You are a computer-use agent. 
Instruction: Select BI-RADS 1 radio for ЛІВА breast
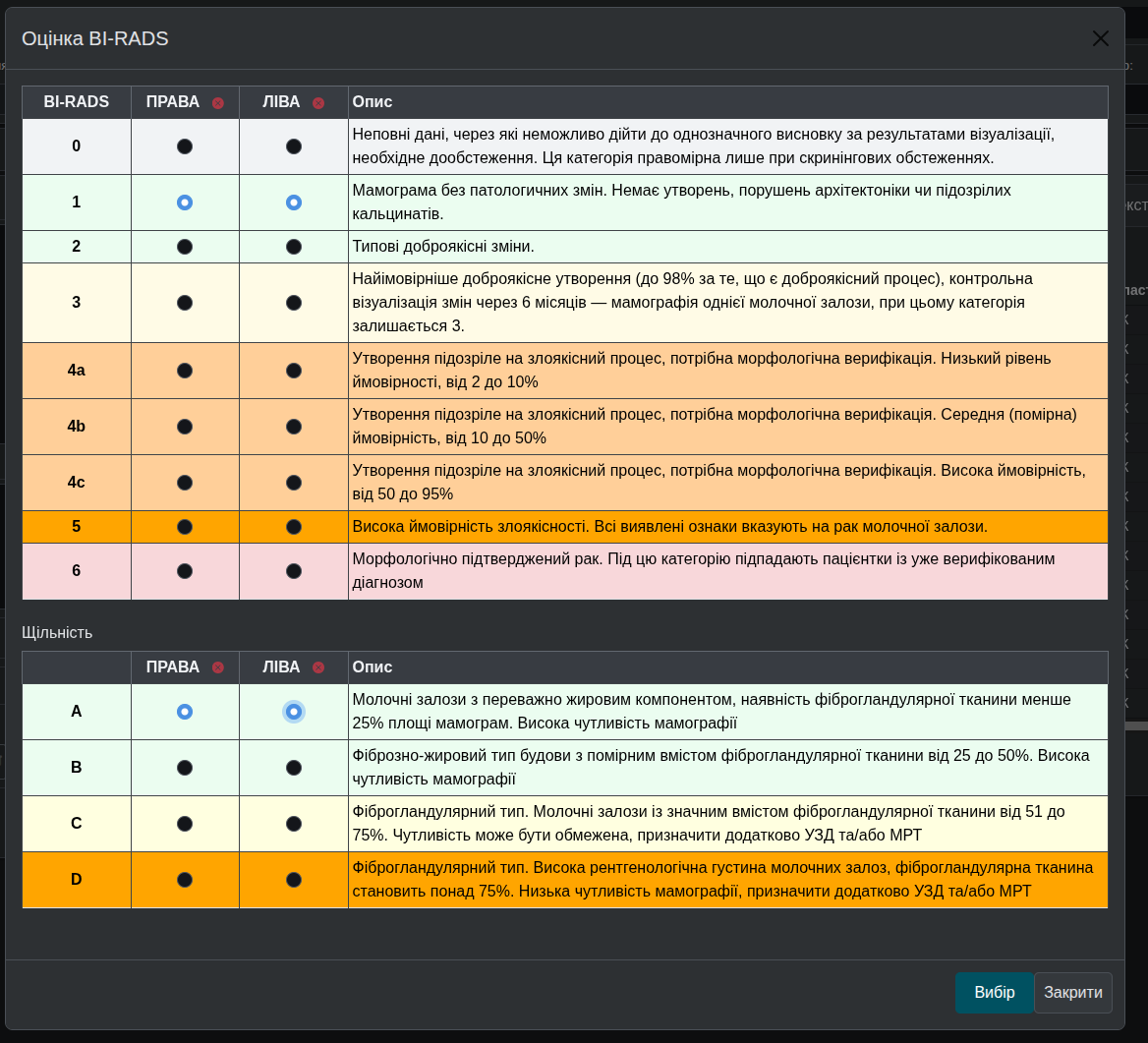pos(294,203)
